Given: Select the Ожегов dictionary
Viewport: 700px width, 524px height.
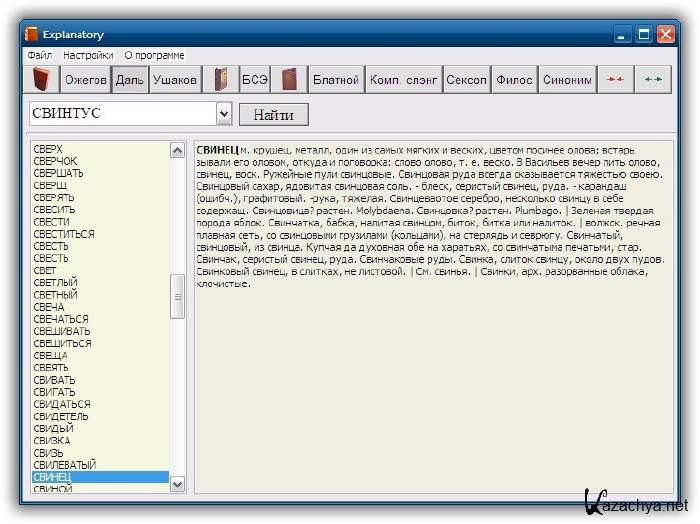Looking at the screenshot, I should coord(86,80).
